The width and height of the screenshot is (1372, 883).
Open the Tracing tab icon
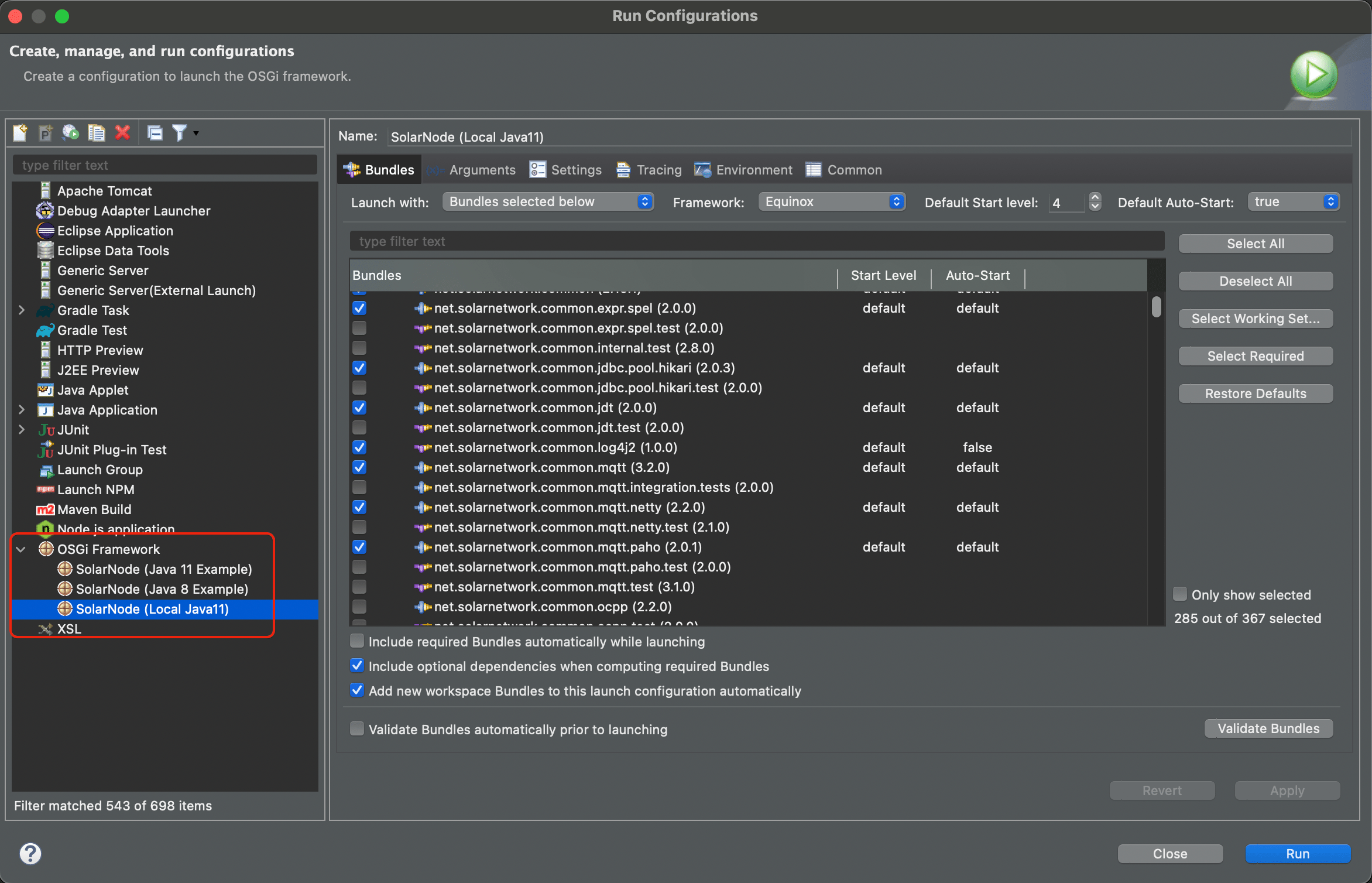622,169
